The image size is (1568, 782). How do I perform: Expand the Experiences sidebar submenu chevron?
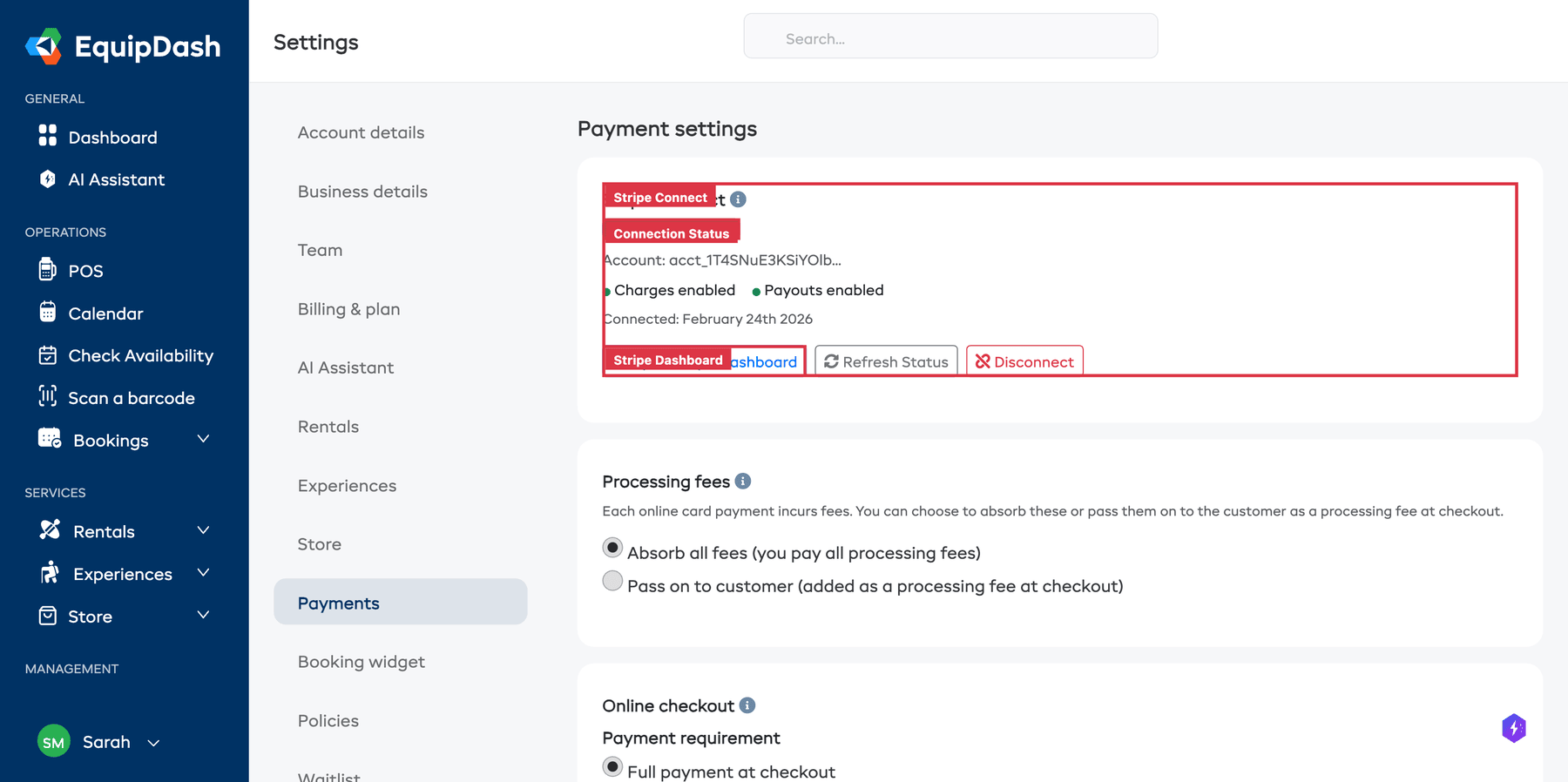pyautogui.click(x=203, y=572)
